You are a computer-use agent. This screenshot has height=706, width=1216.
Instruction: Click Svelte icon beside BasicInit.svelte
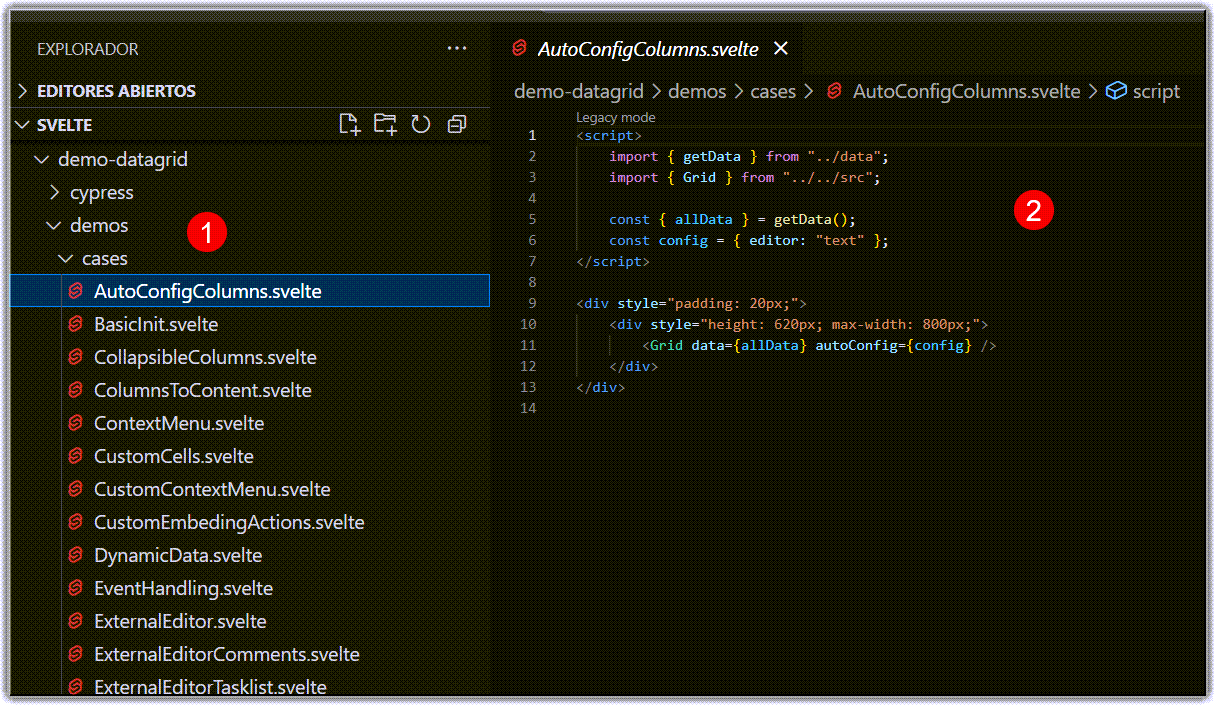point(74,324)
